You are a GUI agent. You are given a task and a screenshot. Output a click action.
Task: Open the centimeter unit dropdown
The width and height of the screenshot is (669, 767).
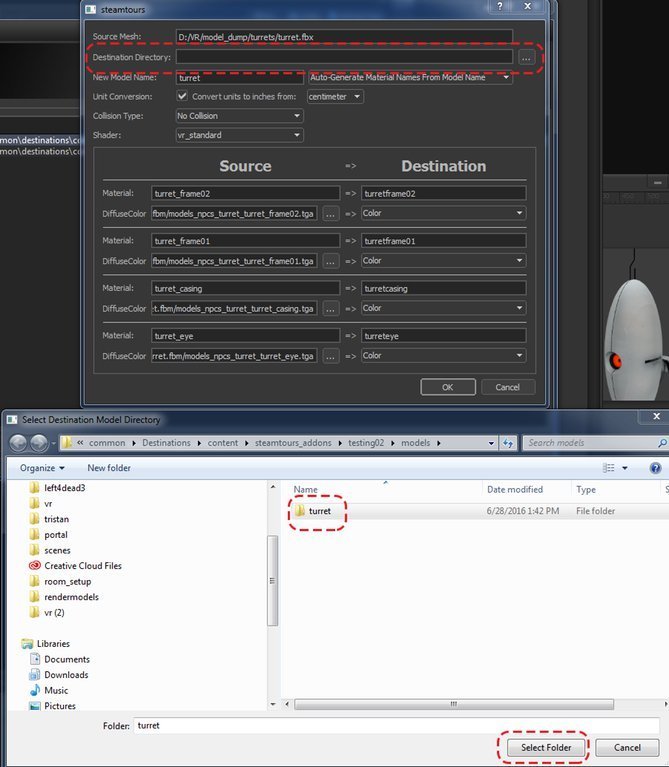pyautogui.click(x=335, y=97)
